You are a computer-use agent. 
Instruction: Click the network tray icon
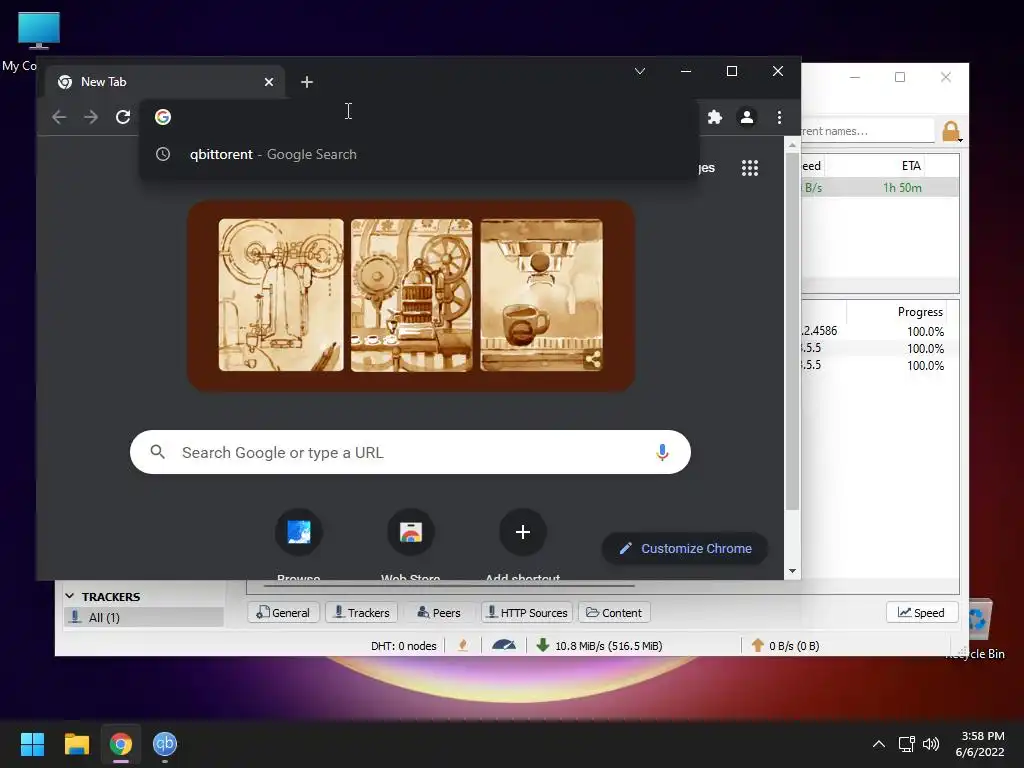pos(906,744)
